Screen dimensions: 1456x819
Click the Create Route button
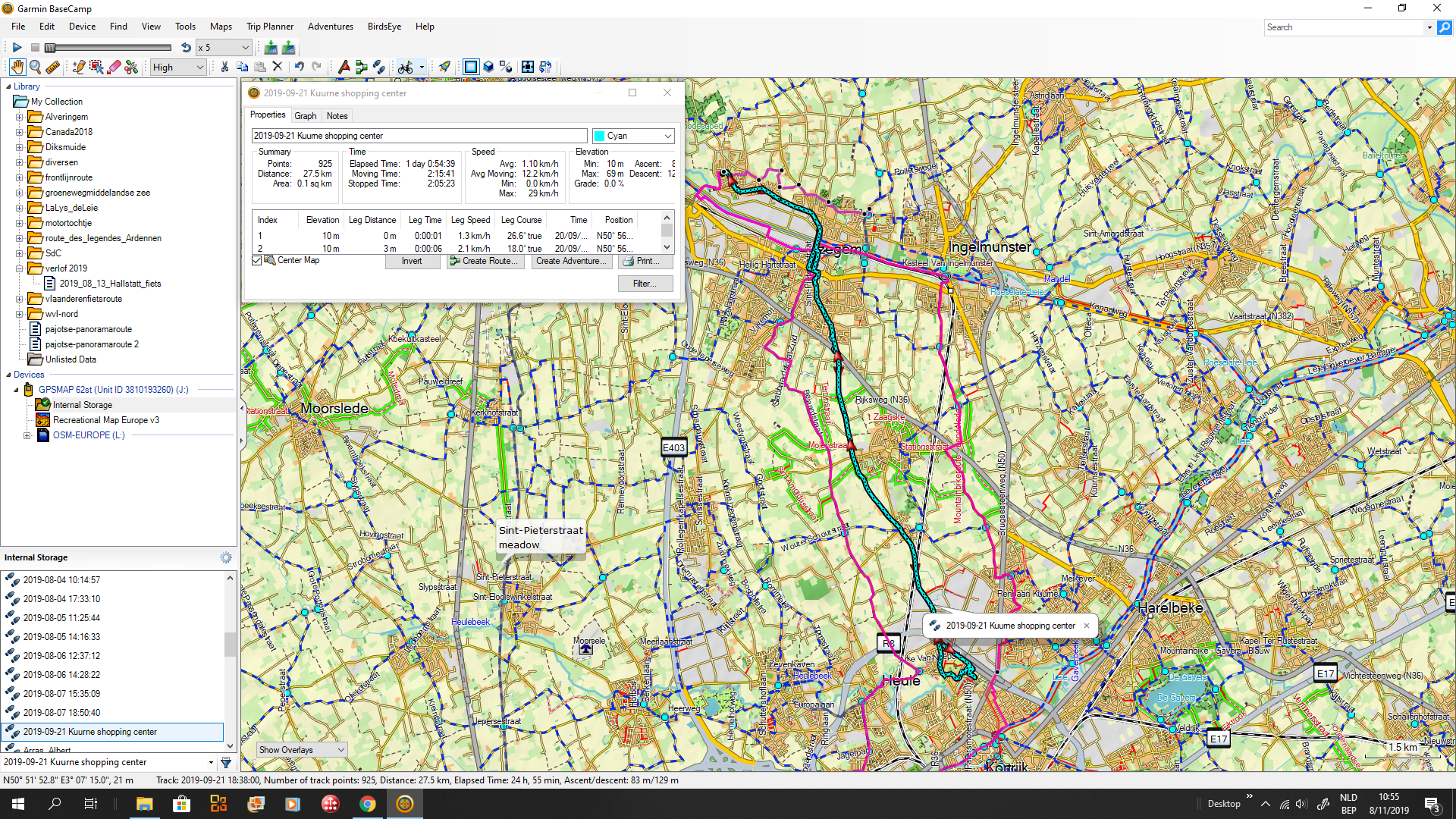pyautogui.click(x=485, y=261)
